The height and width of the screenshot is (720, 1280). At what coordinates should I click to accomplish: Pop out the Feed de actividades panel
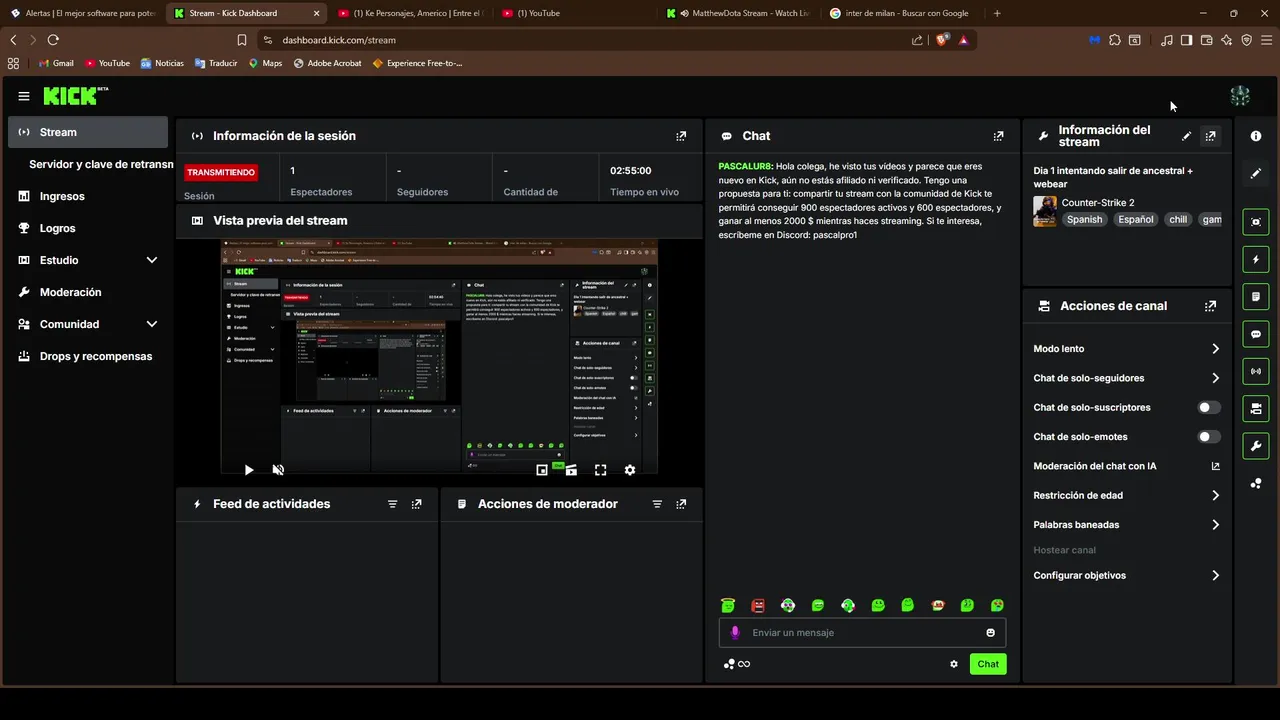417,504
